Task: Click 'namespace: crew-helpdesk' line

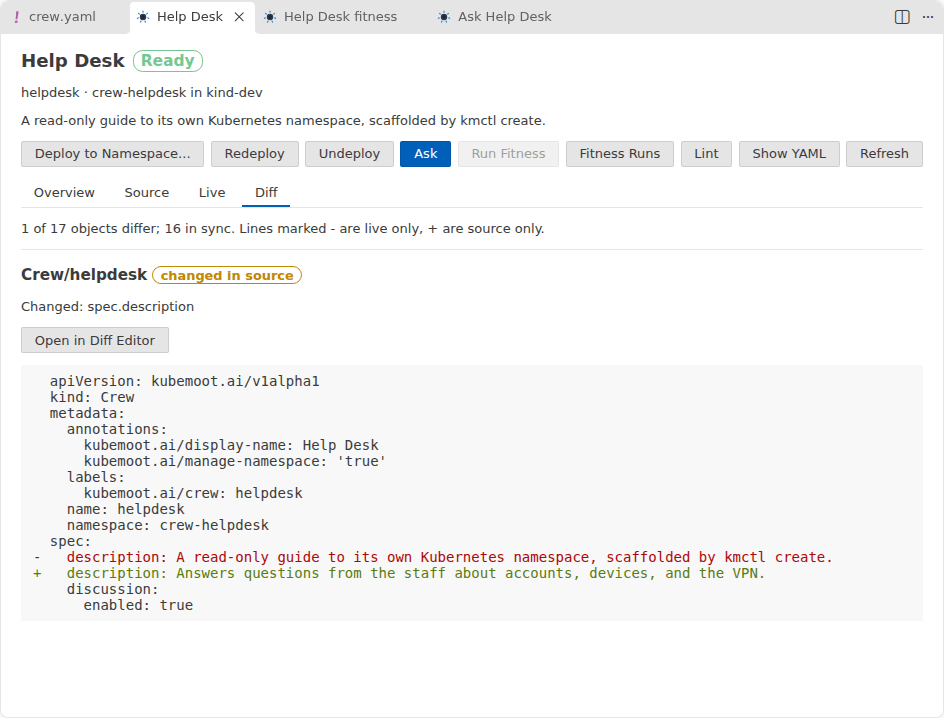Action: [168, 525]
